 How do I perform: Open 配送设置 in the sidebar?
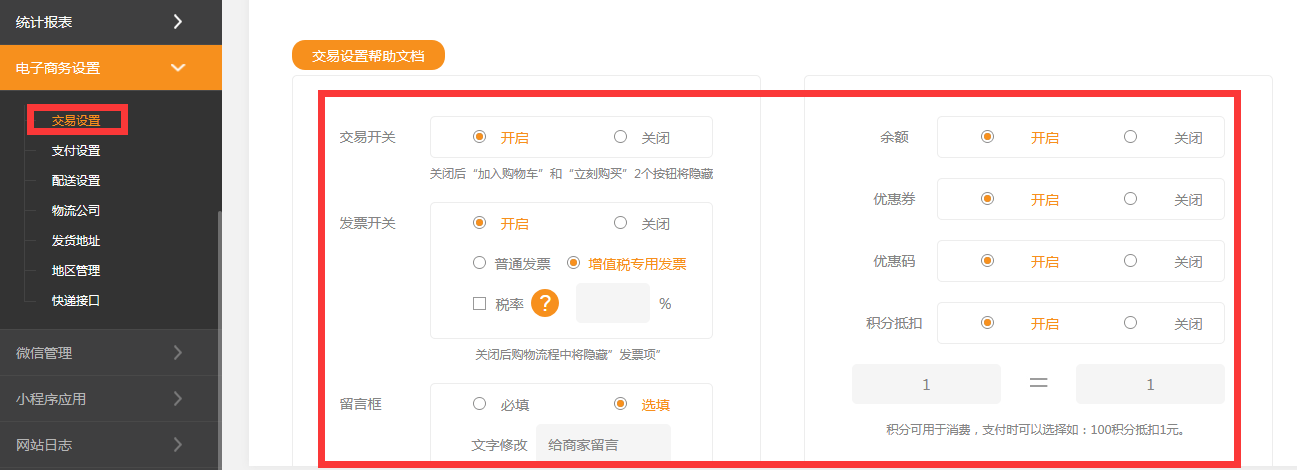click(76, 181)
